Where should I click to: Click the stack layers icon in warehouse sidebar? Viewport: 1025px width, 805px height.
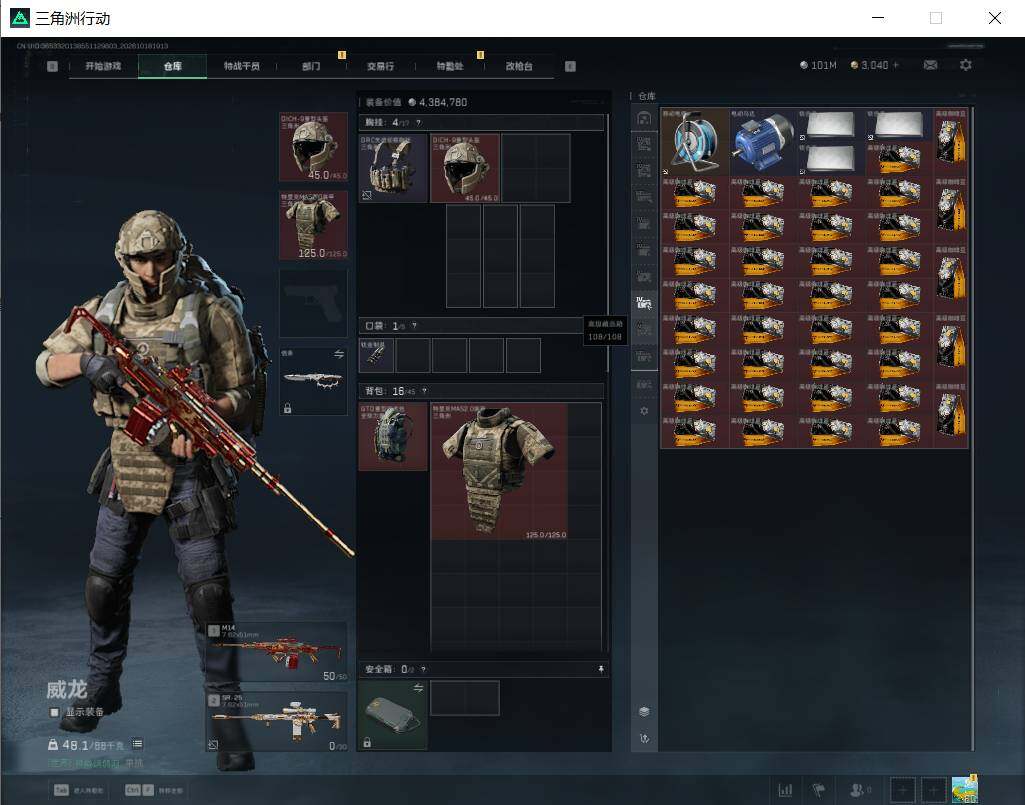click(x=644, y=711)
